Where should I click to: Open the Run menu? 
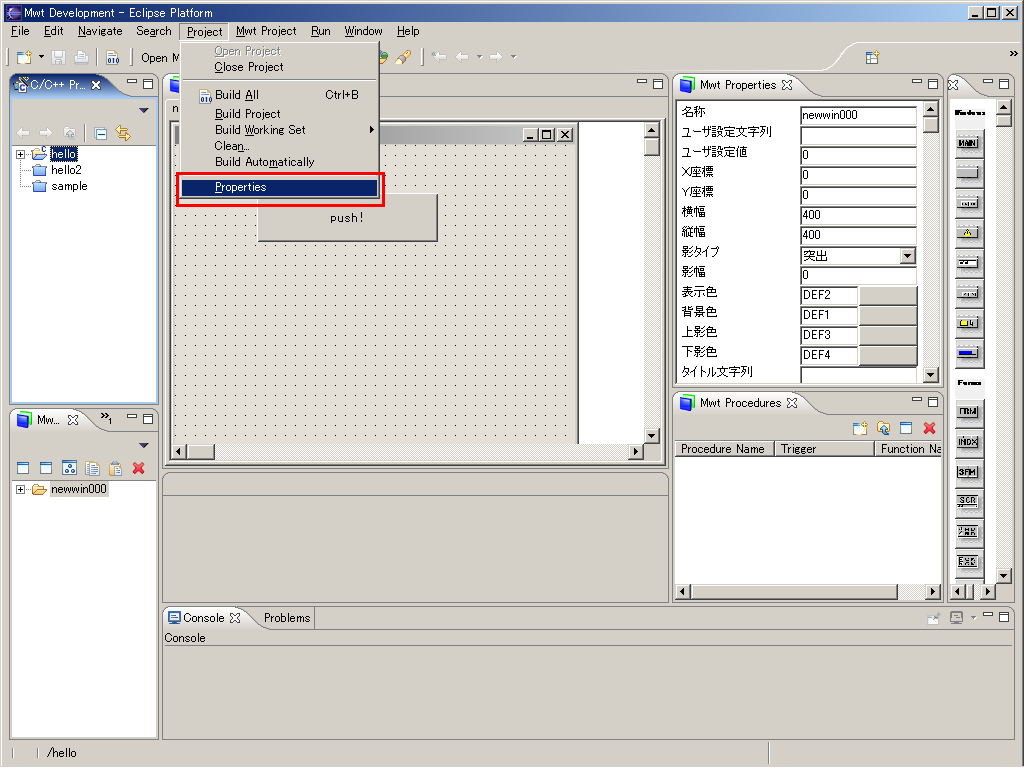pyautogui.click(x=321, y=31)
